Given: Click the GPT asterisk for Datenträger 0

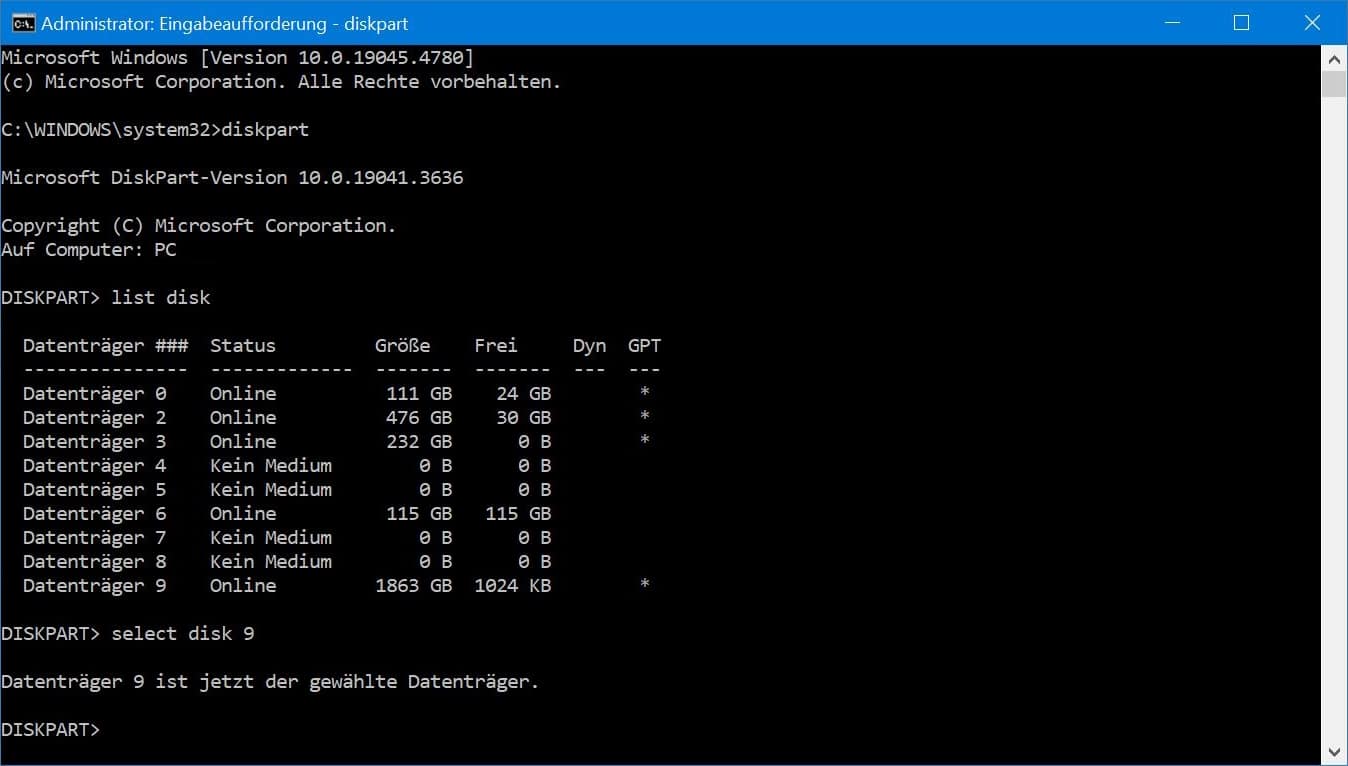Looking at the screenshot, I should [645, 393].
